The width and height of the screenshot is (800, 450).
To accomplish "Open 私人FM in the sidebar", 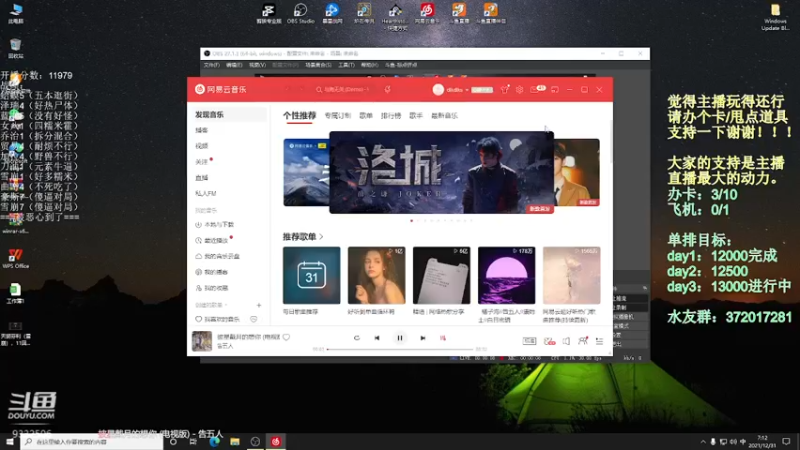I will tap(206, 193).
